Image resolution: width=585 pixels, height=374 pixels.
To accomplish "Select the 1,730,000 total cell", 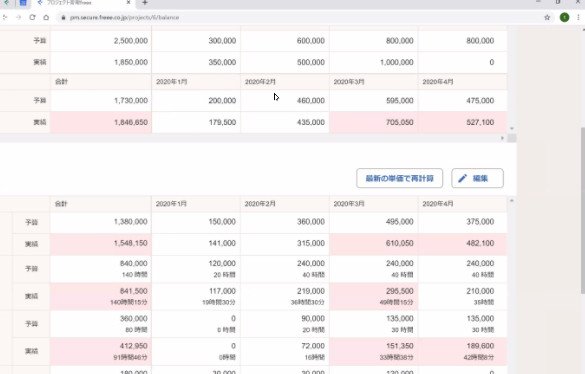I will (x=101, y=100).
